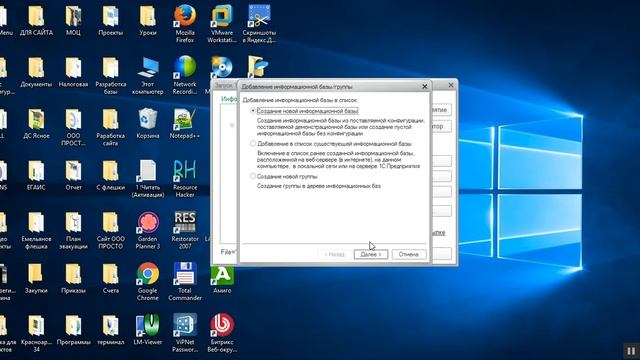Click the Далее > button
Viewport: 640px width, 360px height.
[371, 254]
